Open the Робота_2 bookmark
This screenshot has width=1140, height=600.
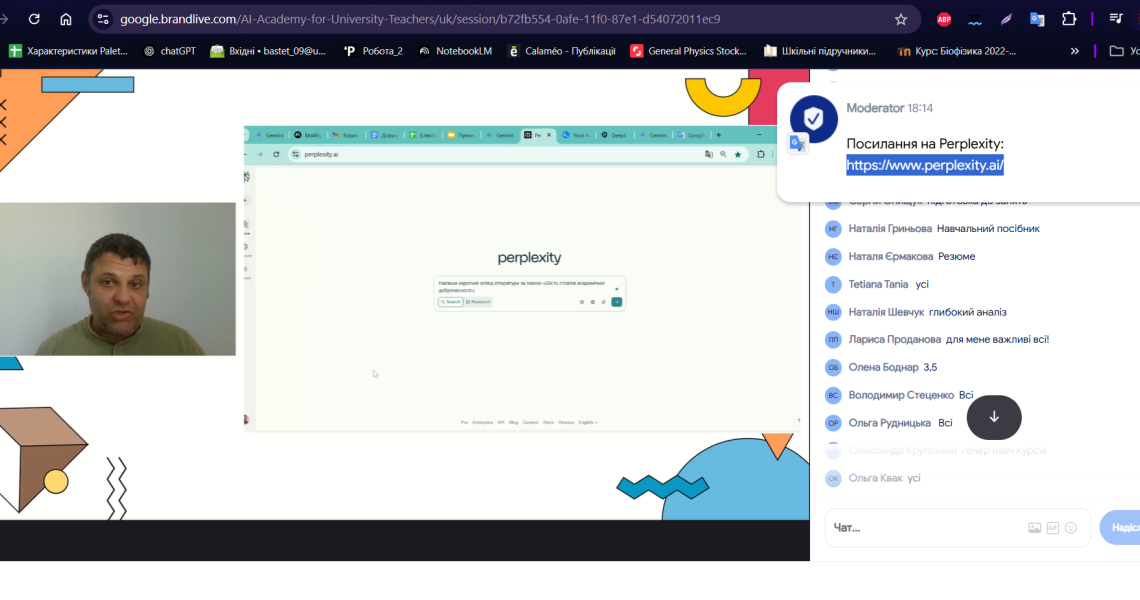(x=373, y=51)
